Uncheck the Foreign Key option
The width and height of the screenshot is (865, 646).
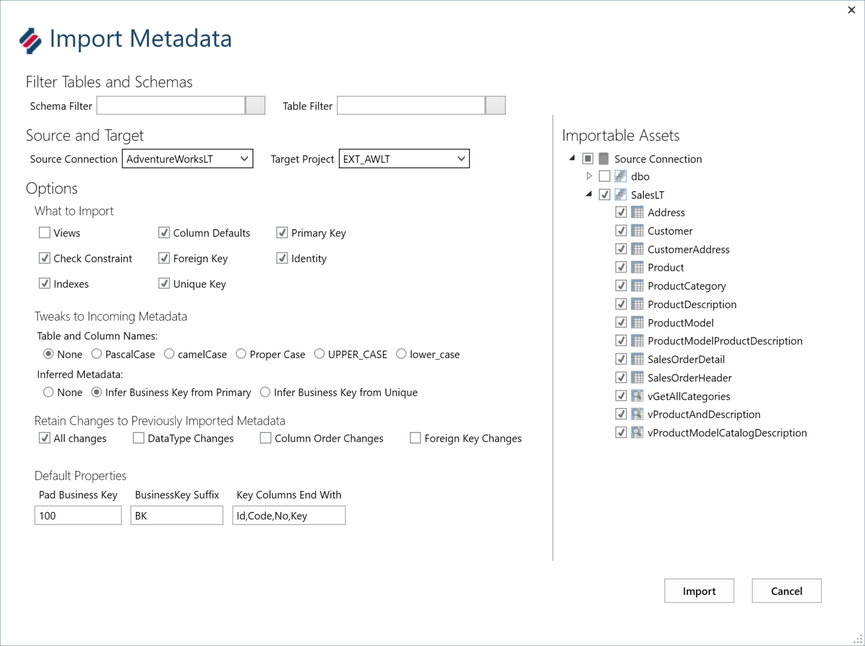(x=164, y=258)
